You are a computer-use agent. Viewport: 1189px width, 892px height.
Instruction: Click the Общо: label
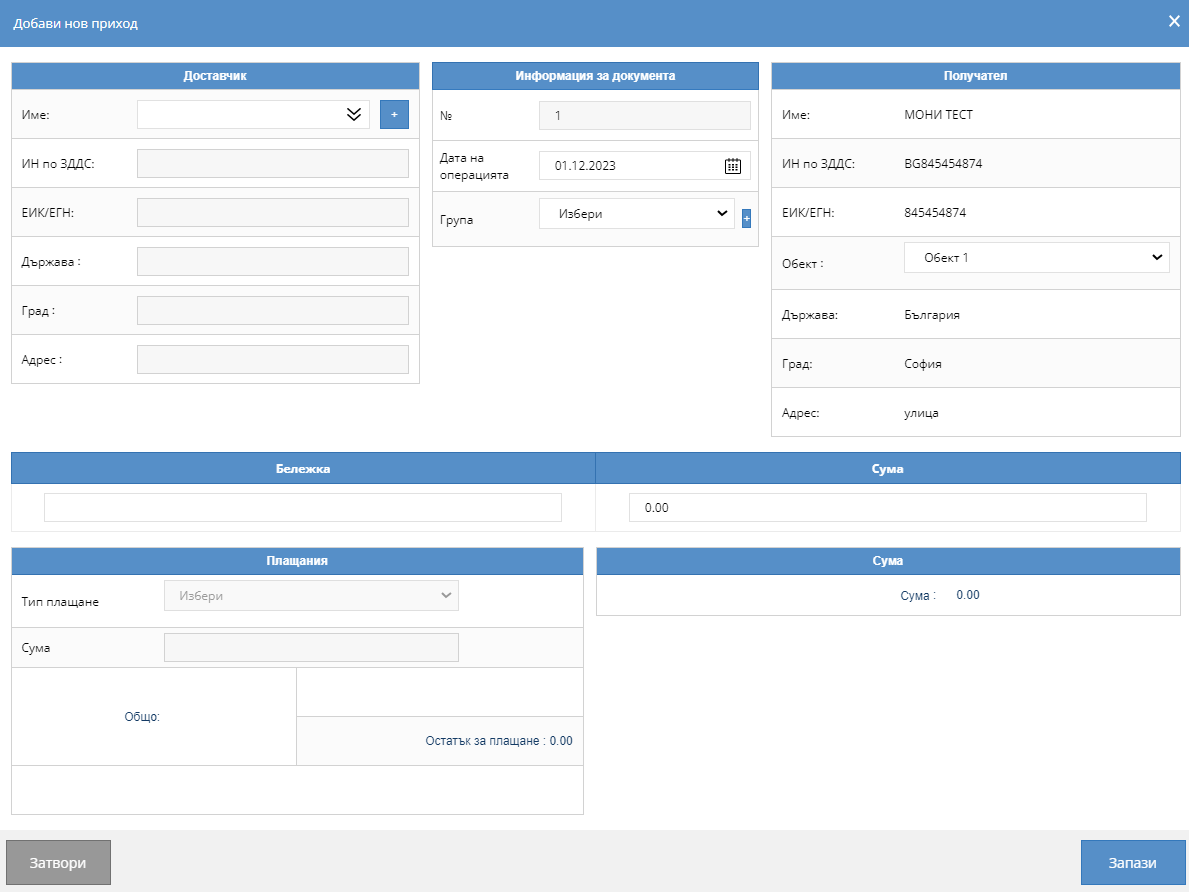point(142,717)
